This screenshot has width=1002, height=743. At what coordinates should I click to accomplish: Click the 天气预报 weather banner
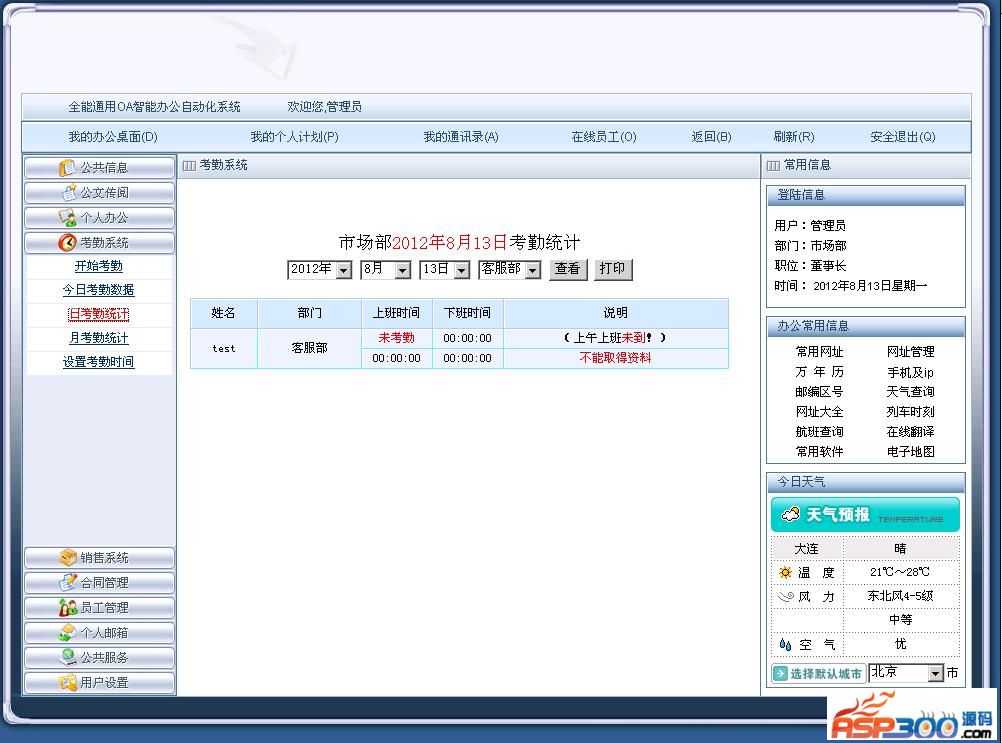864,515
